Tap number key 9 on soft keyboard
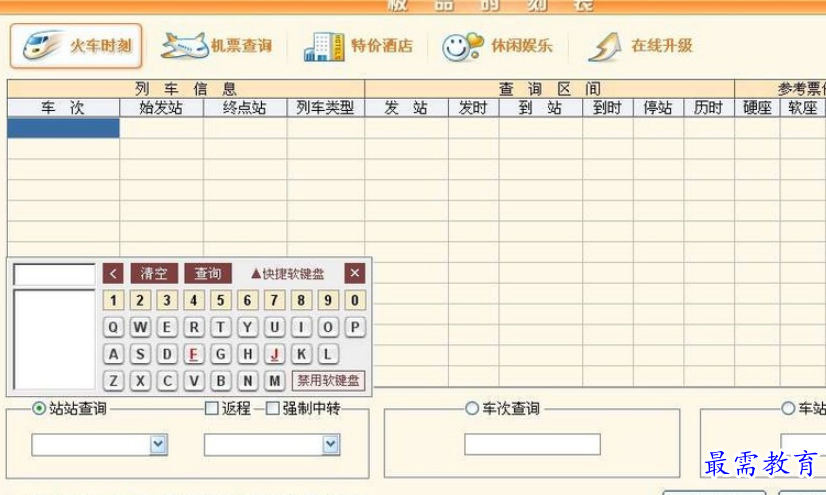 pyautogui.click(x=328, y=300)
